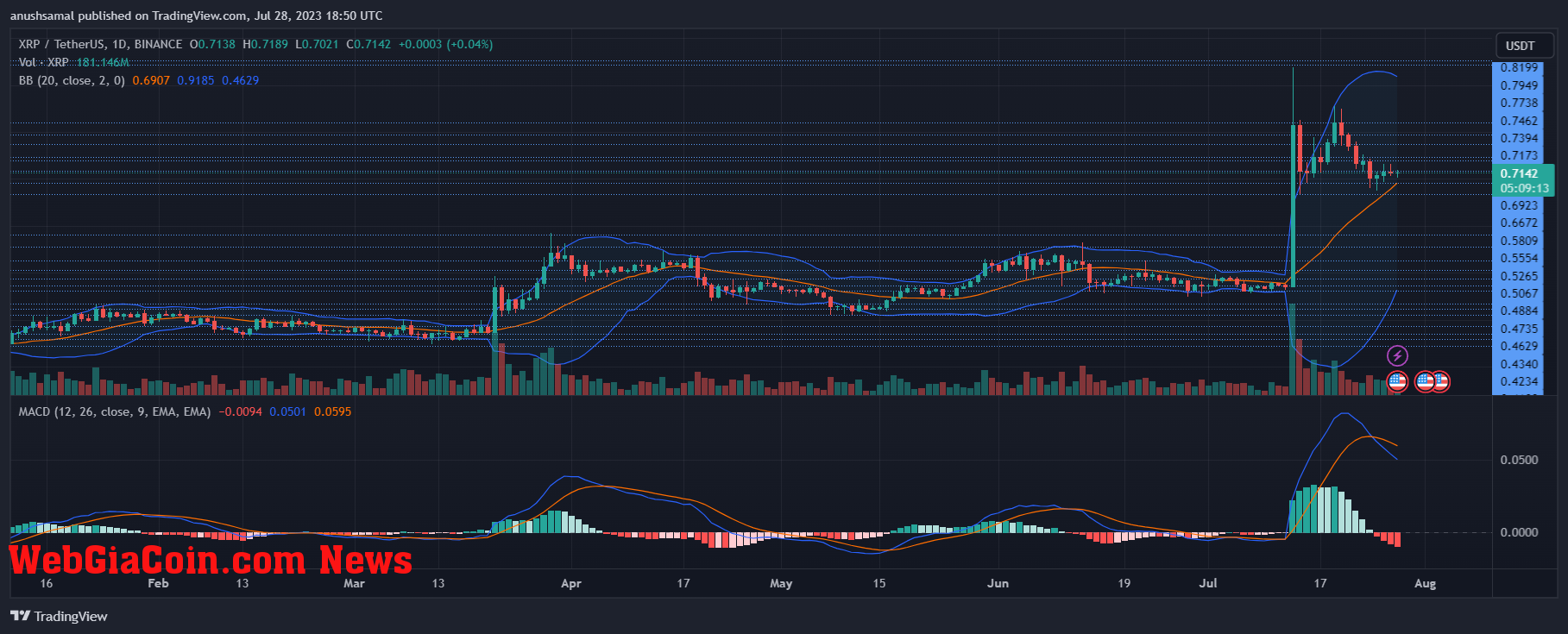Image resolution: width=1568 pixels, height=634 pixels.
Task: Click the 0.0500 MACD axis label
Action: (x=1519, y=460)
